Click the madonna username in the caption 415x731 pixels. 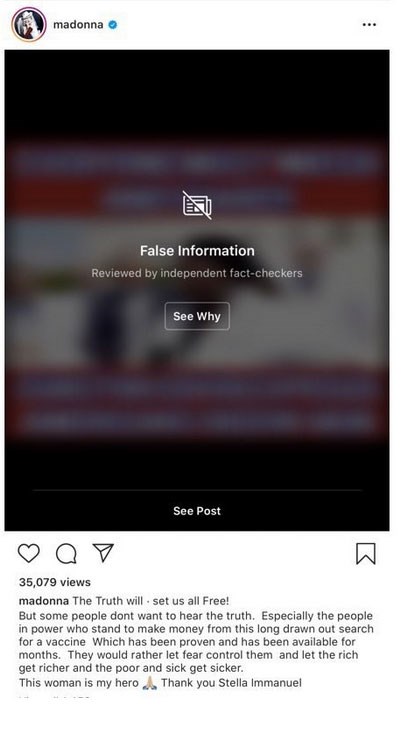tap(44, 601)
